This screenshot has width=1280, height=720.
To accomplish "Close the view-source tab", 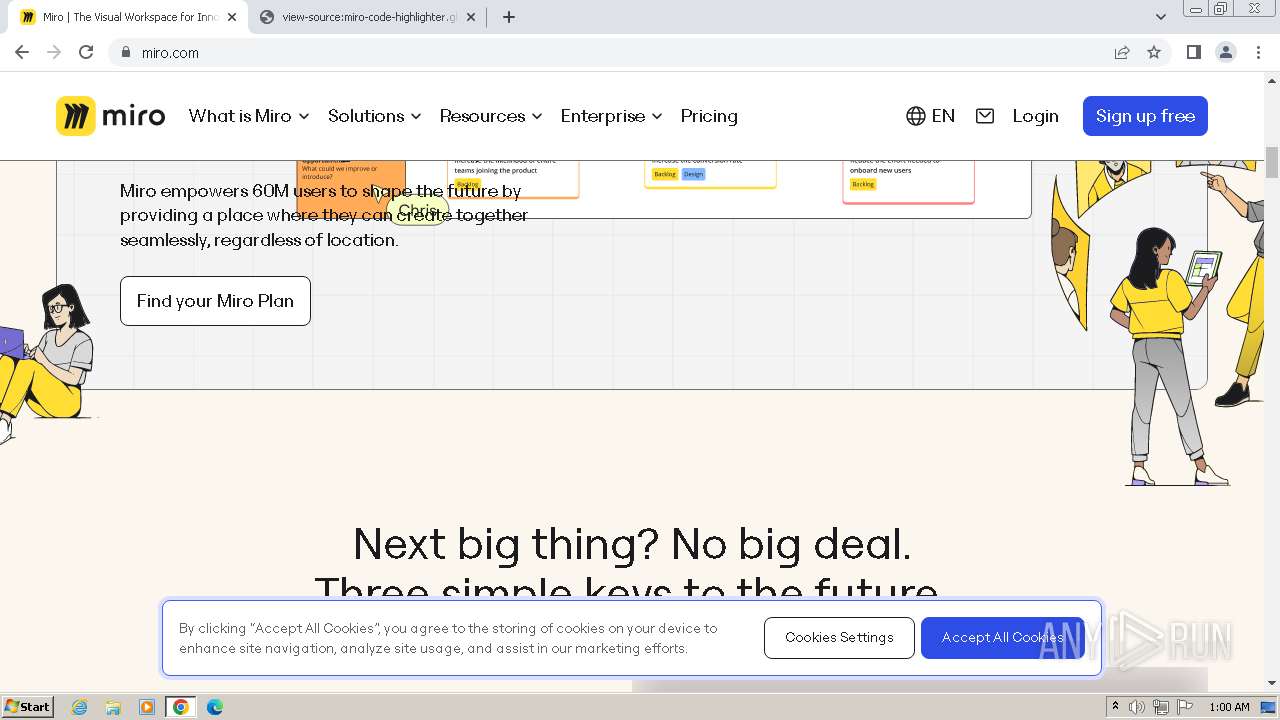I will point(471,17).
